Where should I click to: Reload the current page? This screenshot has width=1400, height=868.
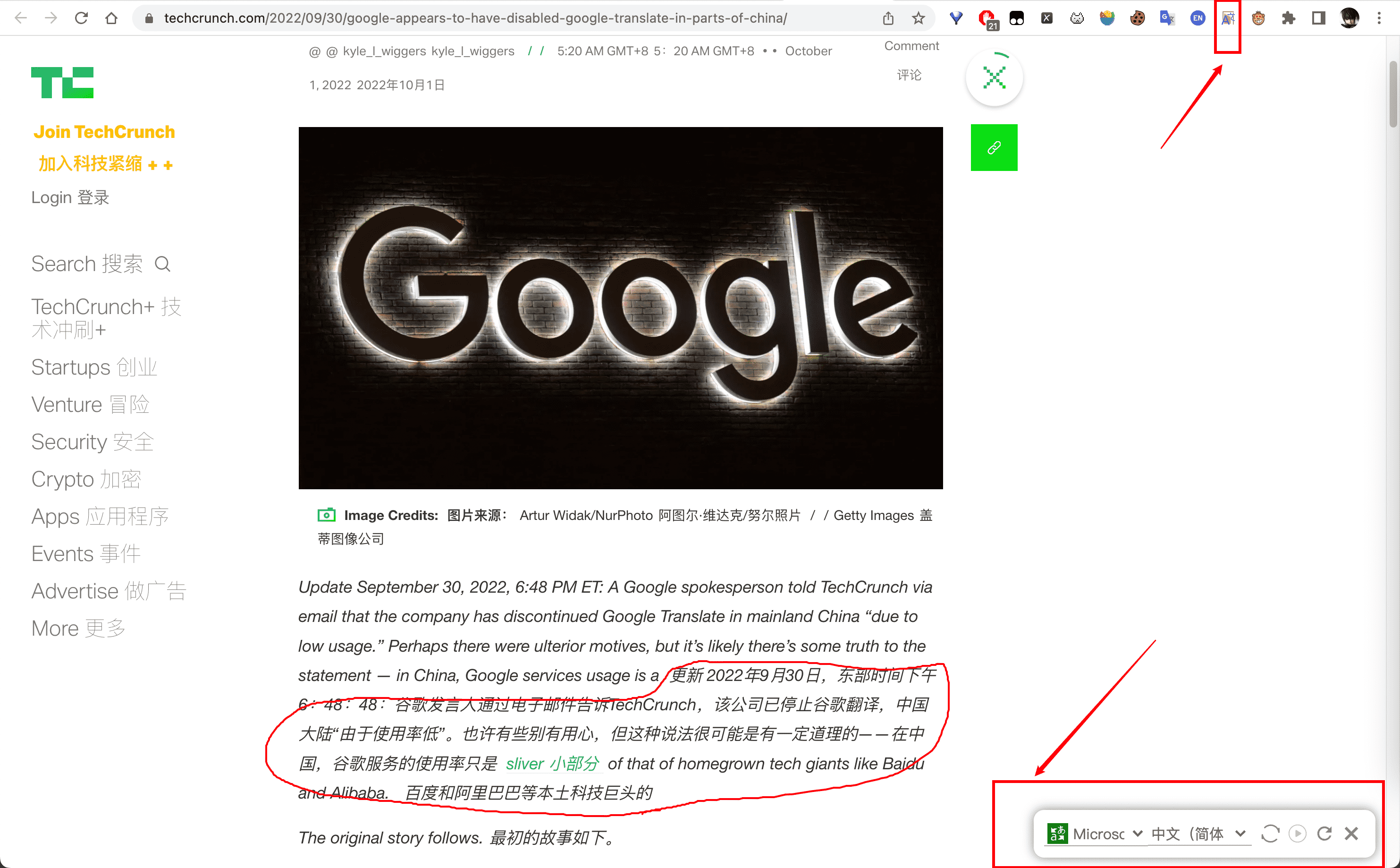pos(81,18)
